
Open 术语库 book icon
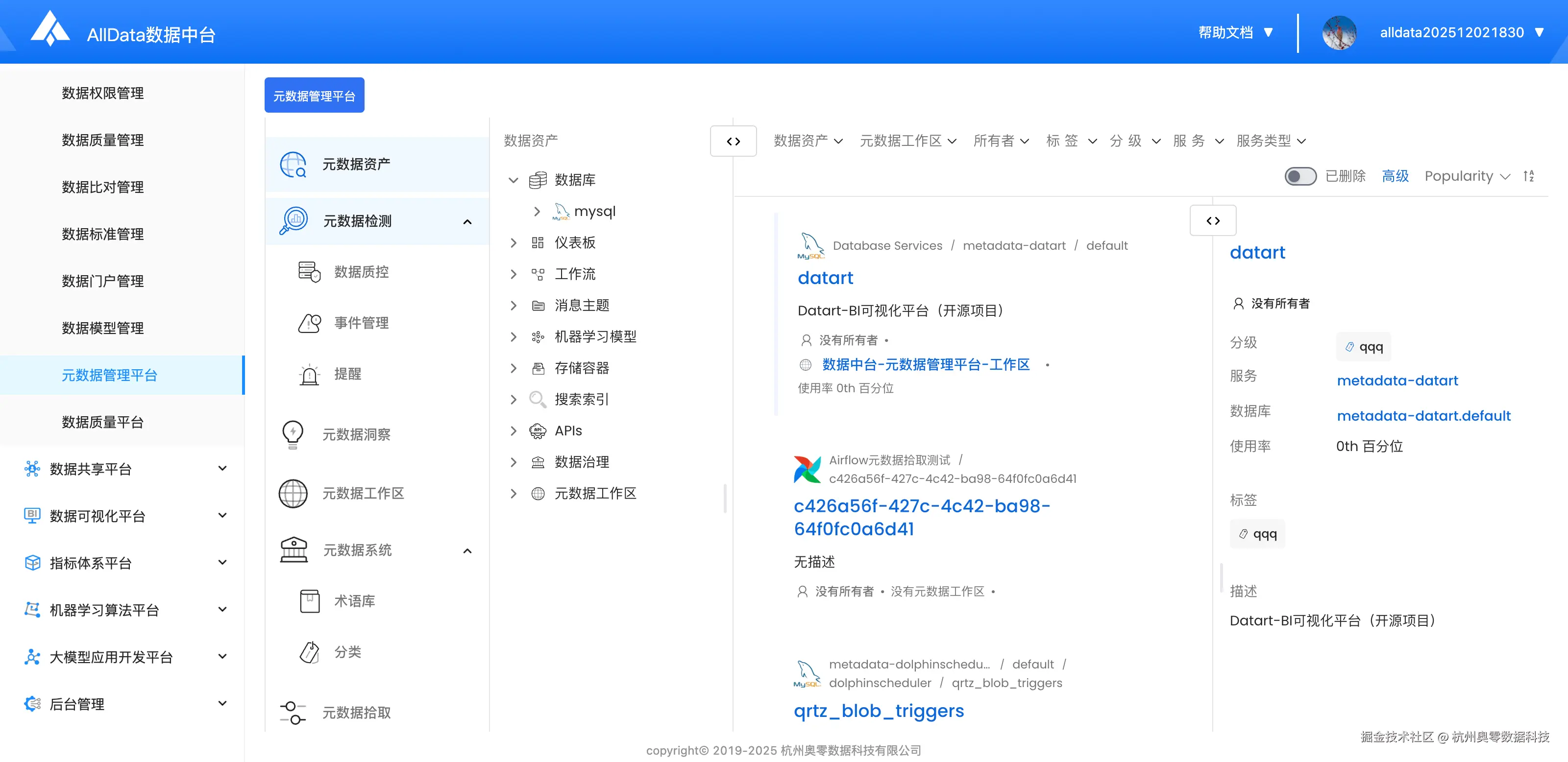coord(309,601)
